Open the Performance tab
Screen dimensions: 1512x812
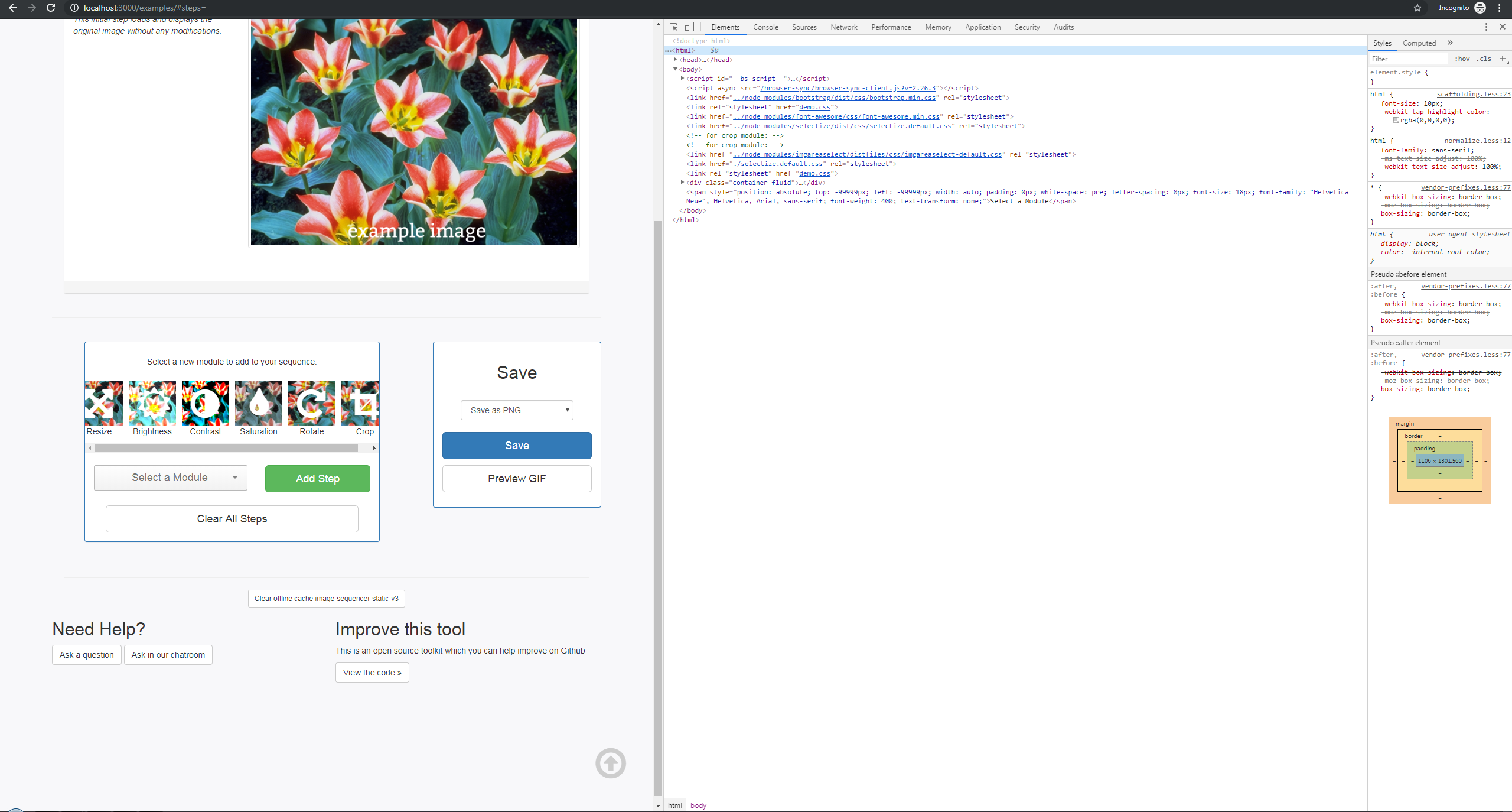(891, 27)
